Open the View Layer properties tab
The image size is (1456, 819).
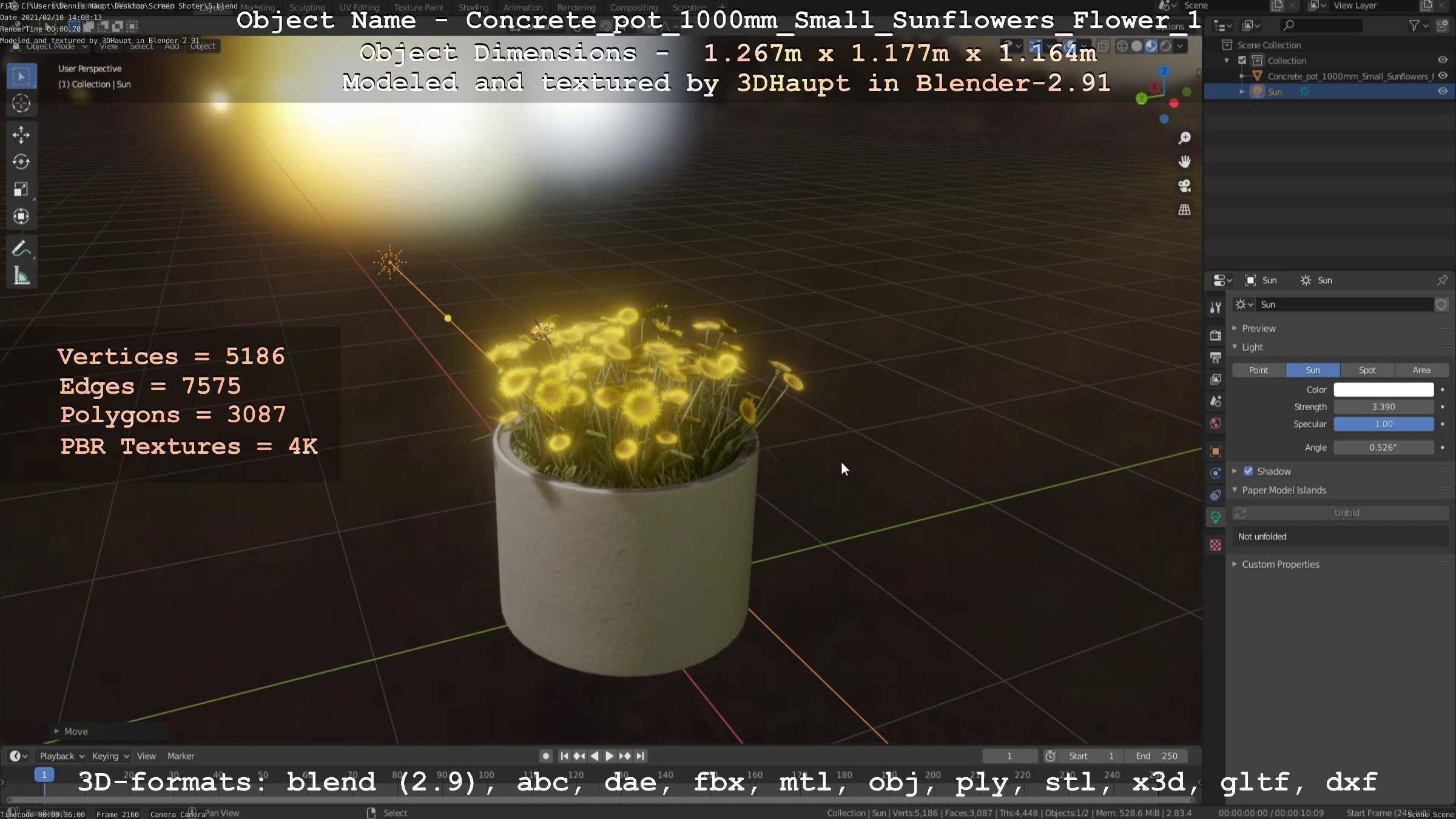1215,379
